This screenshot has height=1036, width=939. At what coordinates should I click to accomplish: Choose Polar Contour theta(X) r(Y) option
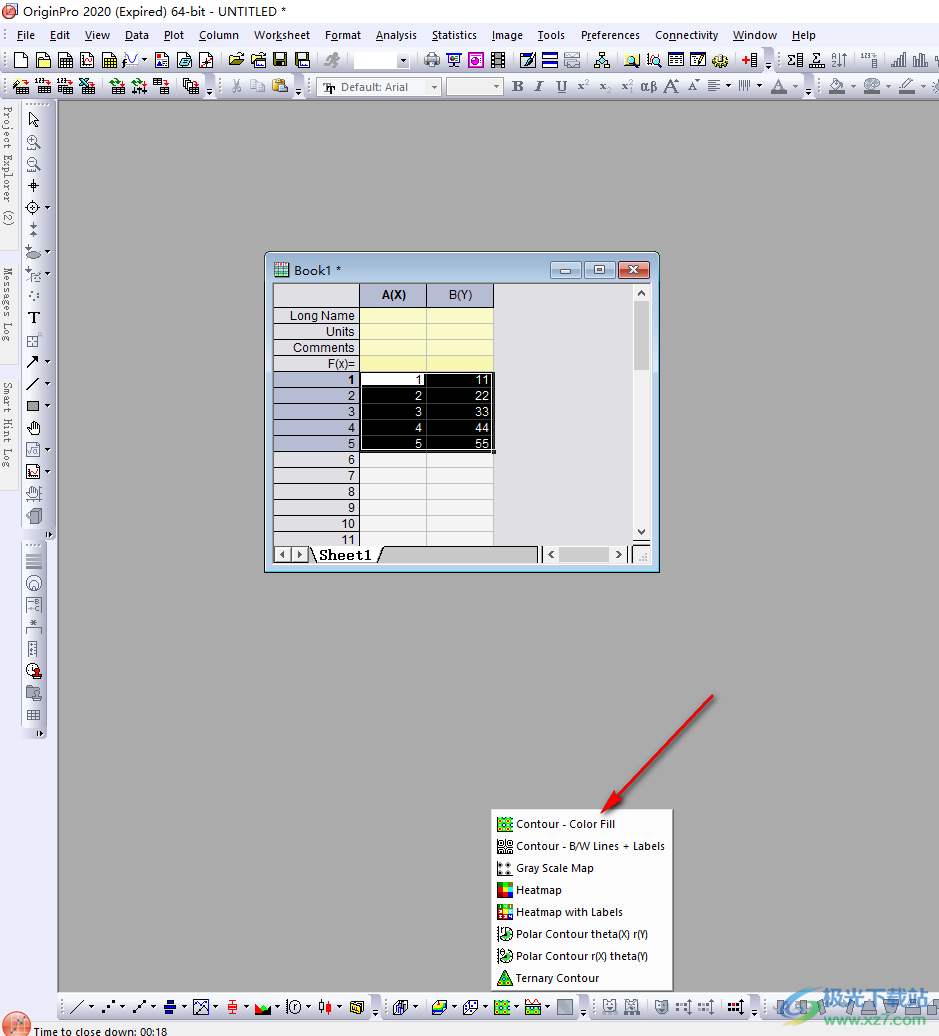click(x=582, y=934)
